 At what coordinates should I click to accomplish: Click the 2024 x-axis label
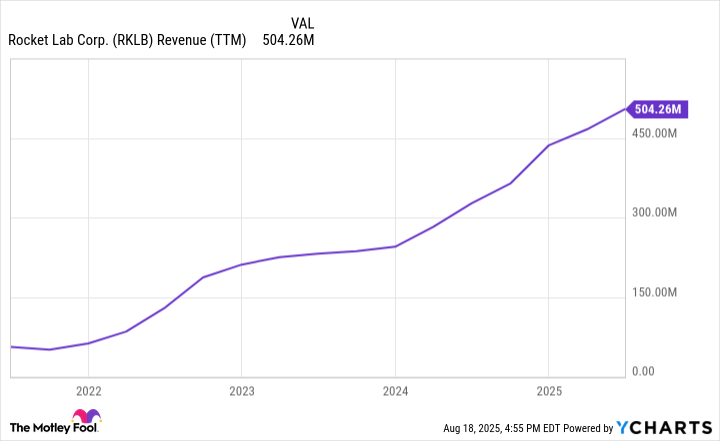[395, 391]
